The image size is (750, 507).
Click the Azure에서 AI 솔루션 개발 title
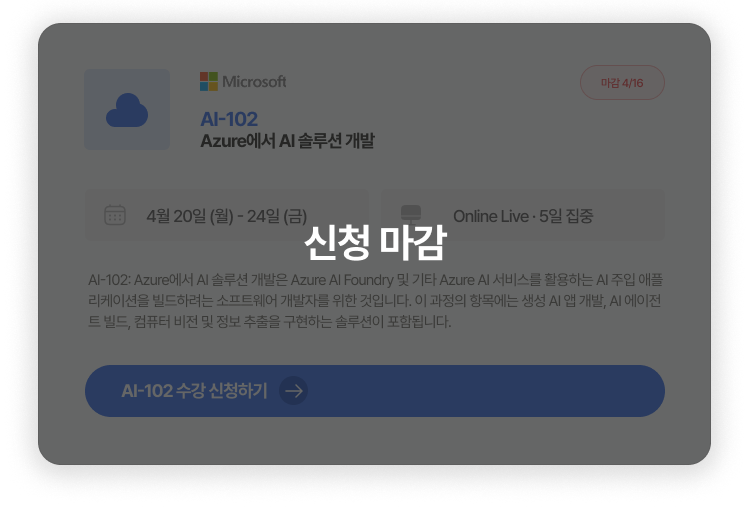[x=287, y=141]
